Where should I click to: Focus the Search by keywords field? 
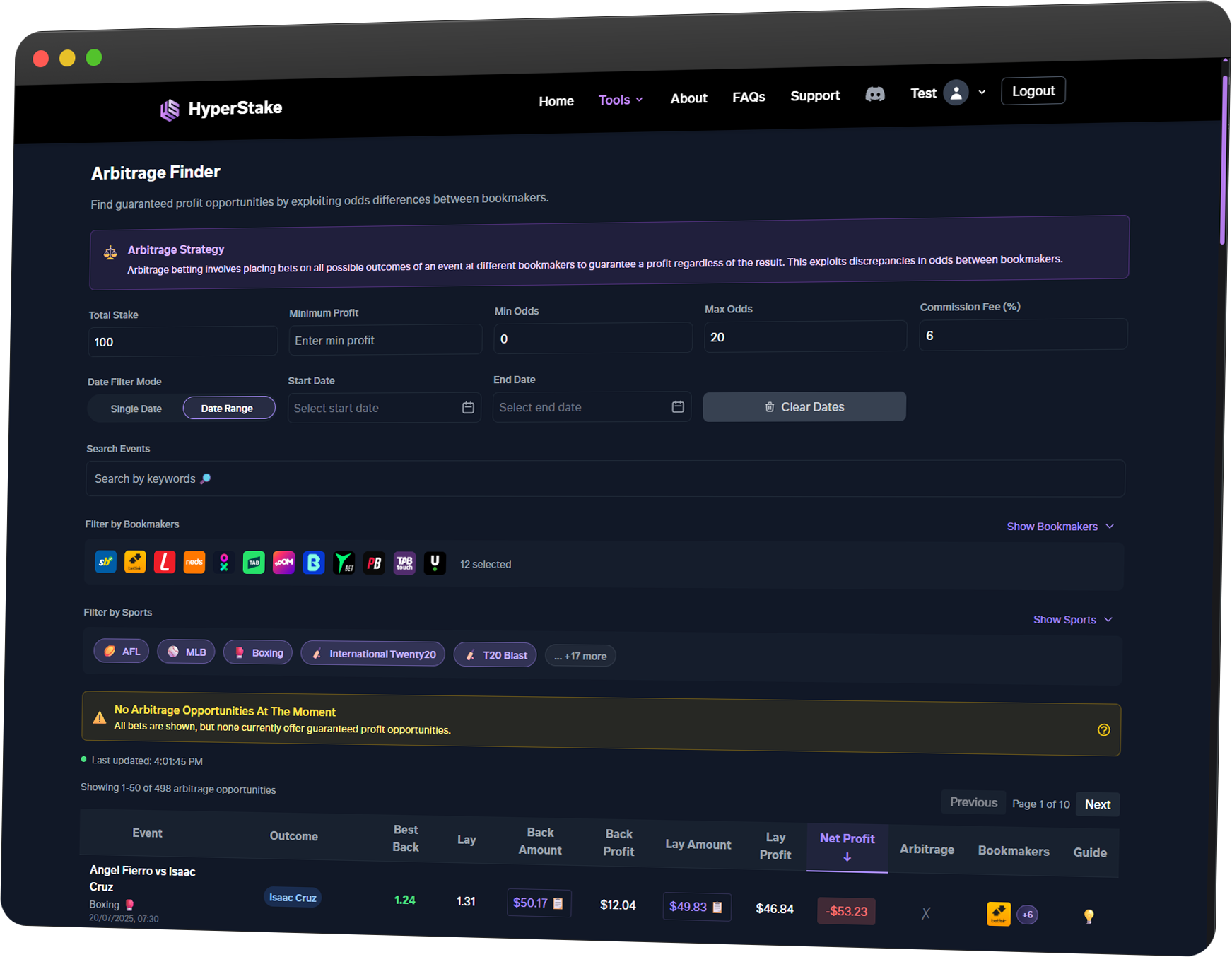click(x=605, y=478)
